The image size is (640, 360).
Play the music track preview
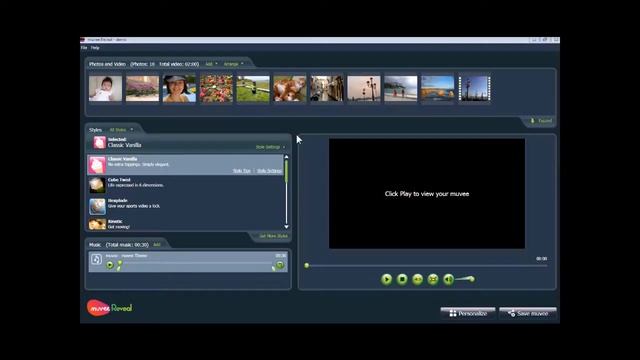tap(110, 265)
